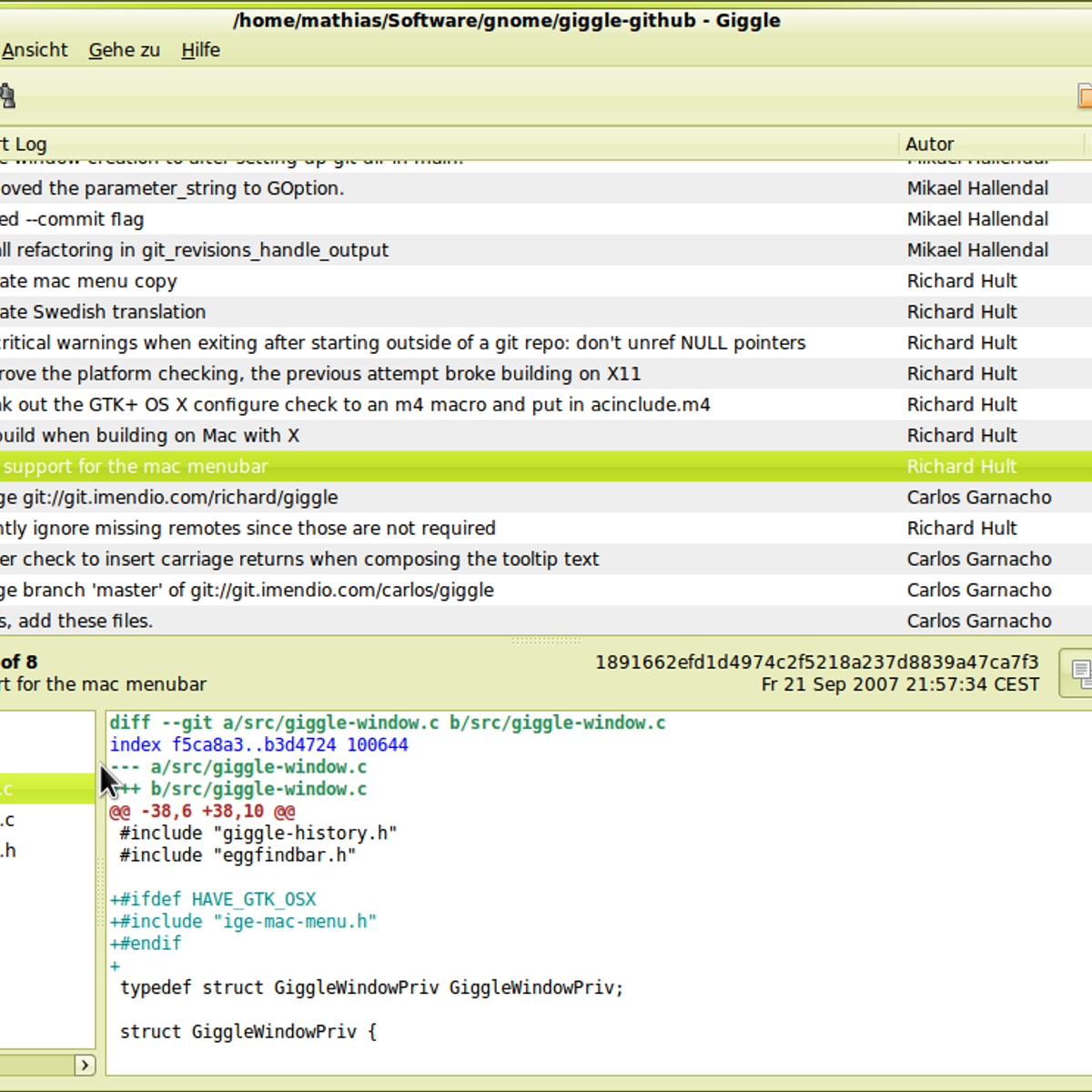This screenshot has width=1092, height=1092.
Task: Open the Ansicht menu
Action: (x=35, y=50)
